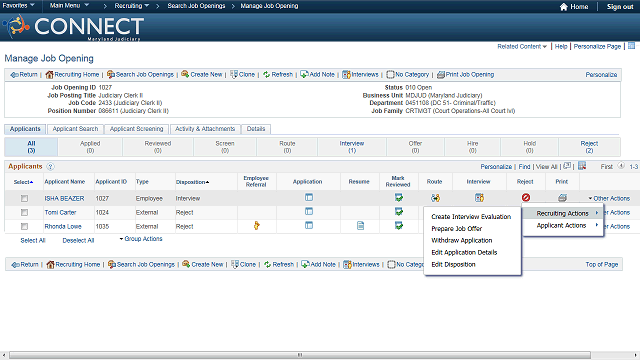
Task: Sort by the Disposition column header
Action: (192, 182)
